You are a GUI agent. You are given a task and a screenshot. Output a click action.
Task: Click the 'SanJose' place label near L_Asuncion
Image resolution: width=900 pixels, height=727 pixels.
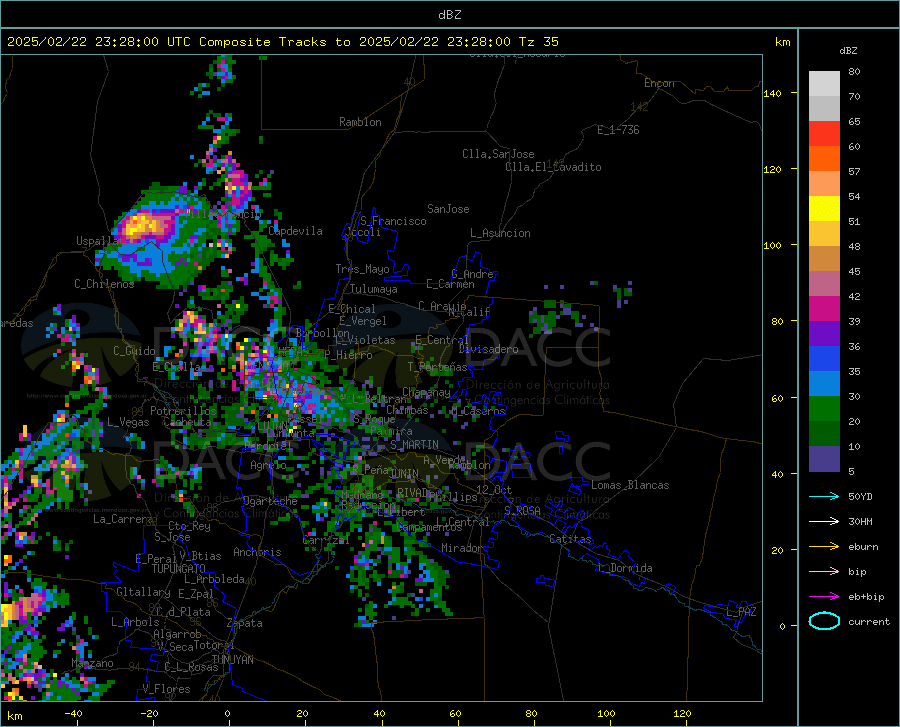[x=448, y=209]
